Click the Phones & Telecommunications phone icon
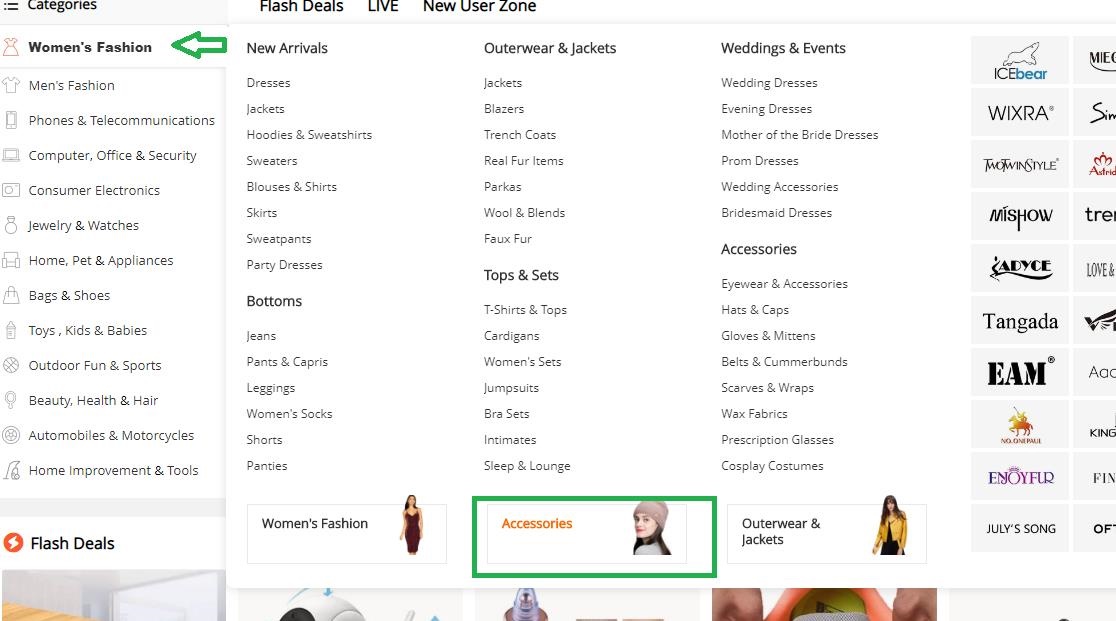 pyautogui.click(x=11, y=120)
